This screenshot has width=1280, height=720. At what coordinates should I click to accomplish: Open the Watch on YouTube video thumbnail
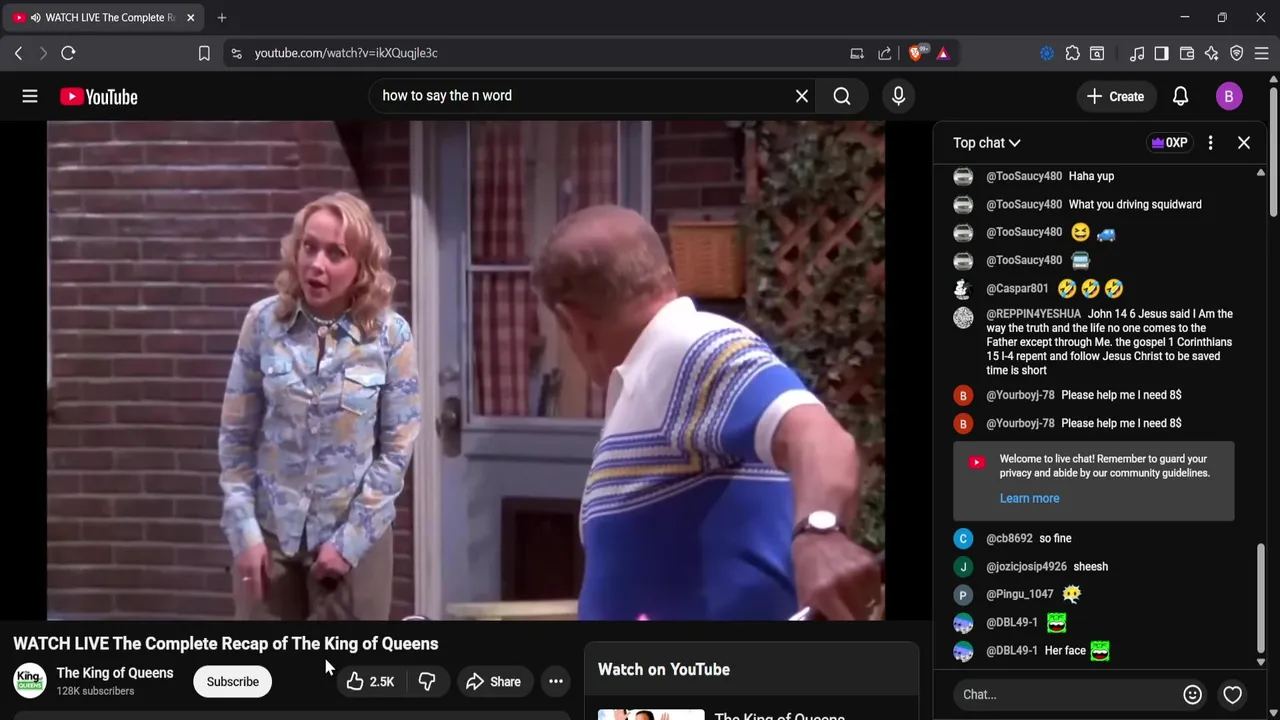pos(651,714)
